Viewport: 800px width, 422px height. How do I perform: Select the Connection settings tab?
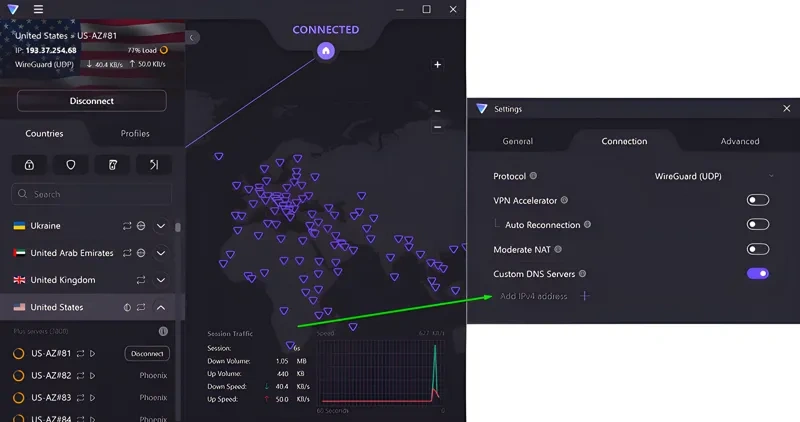click(x=624, y=141)
